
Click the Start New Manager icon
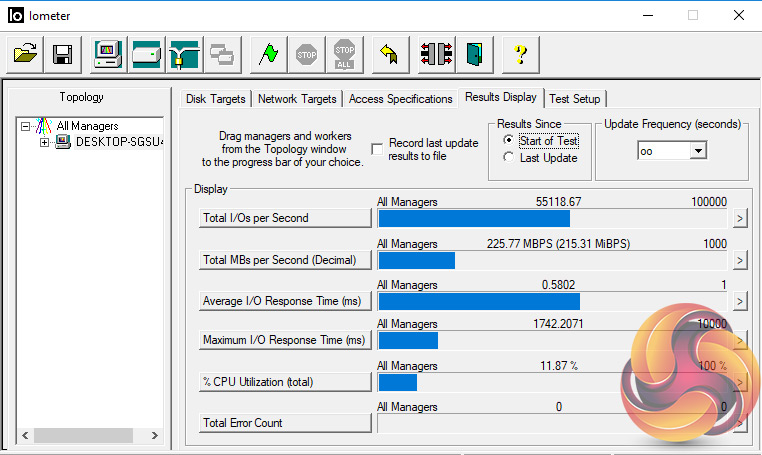pyautogui.click(x=108, y=54)
